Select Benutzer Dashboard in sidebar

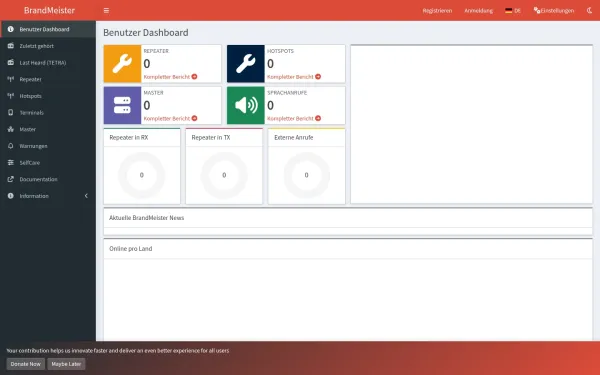48,29
